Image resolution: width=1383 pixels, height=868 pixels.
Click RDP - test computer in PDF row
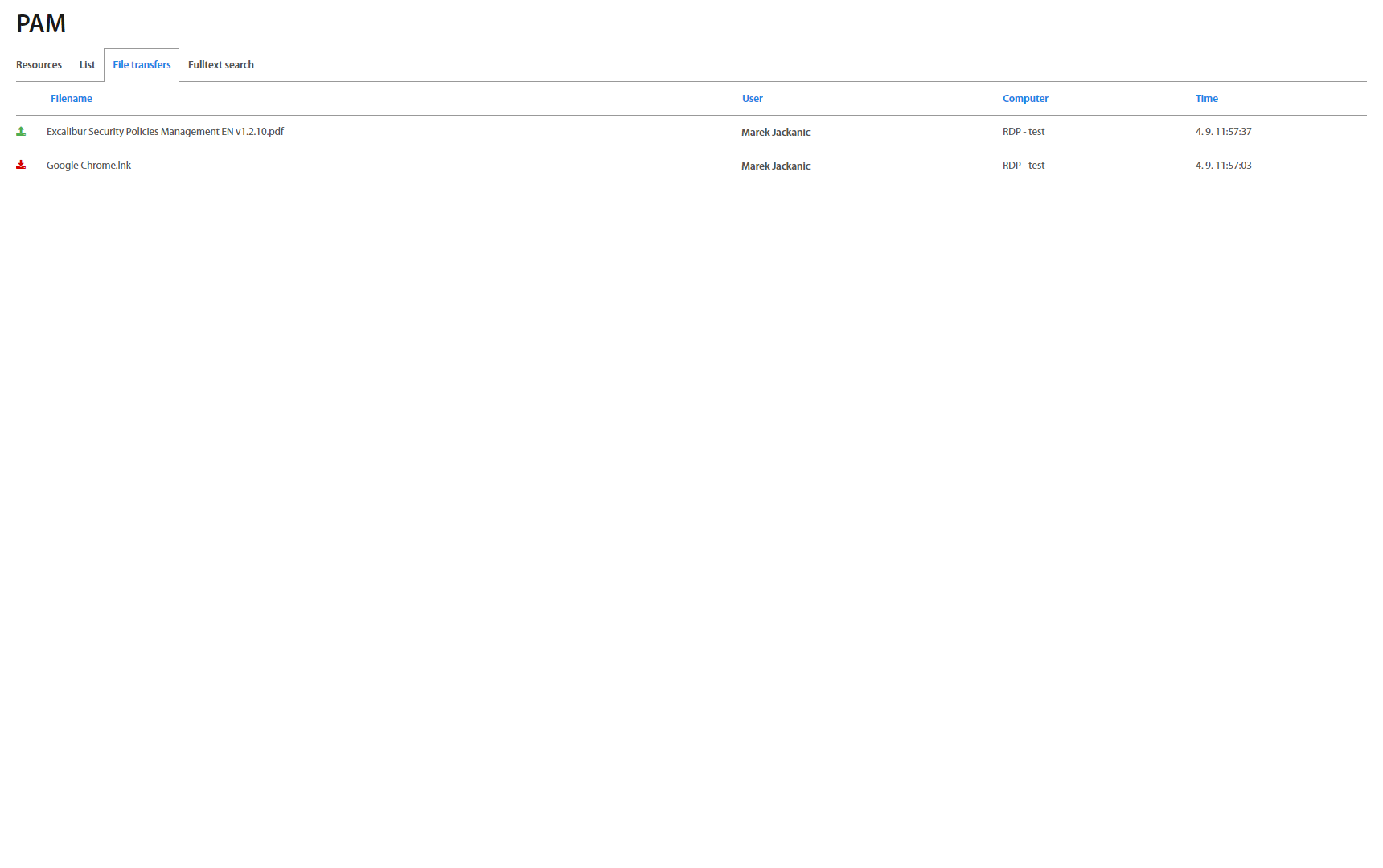point(1023,132)
